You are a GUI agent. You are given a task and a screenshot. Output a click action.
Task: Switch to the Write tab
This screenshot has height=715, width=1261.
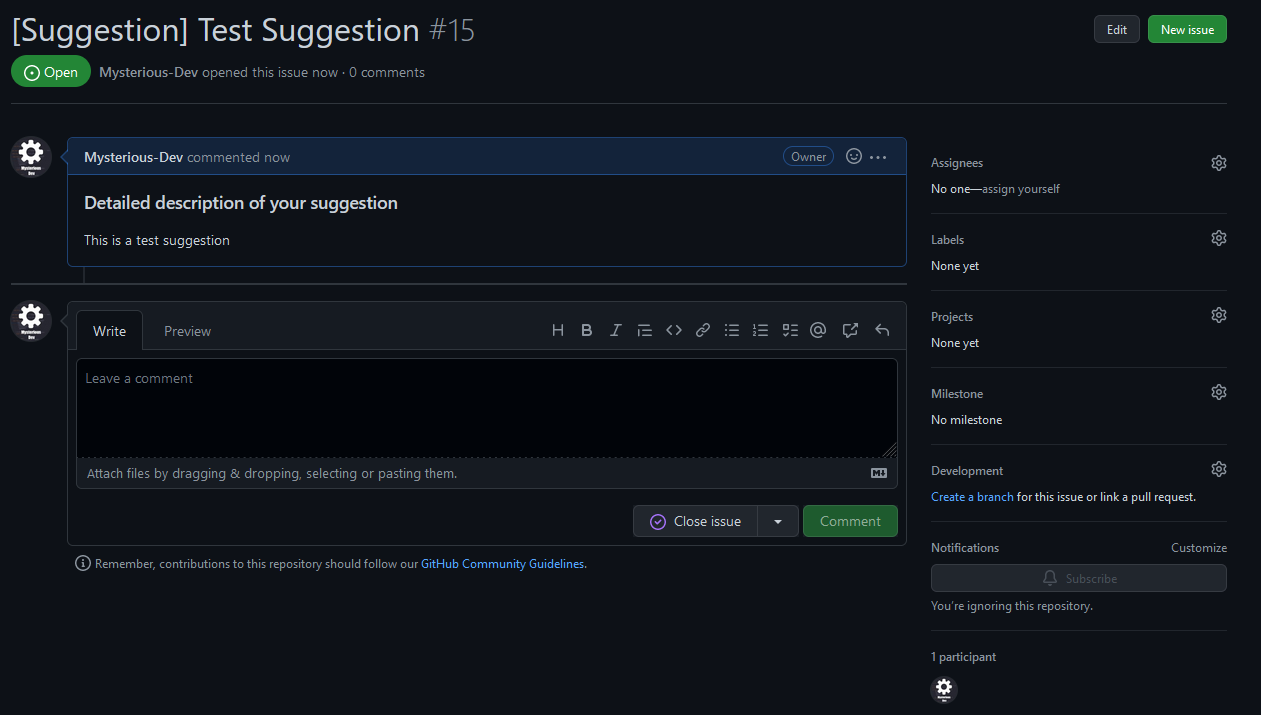coord(110,331)
